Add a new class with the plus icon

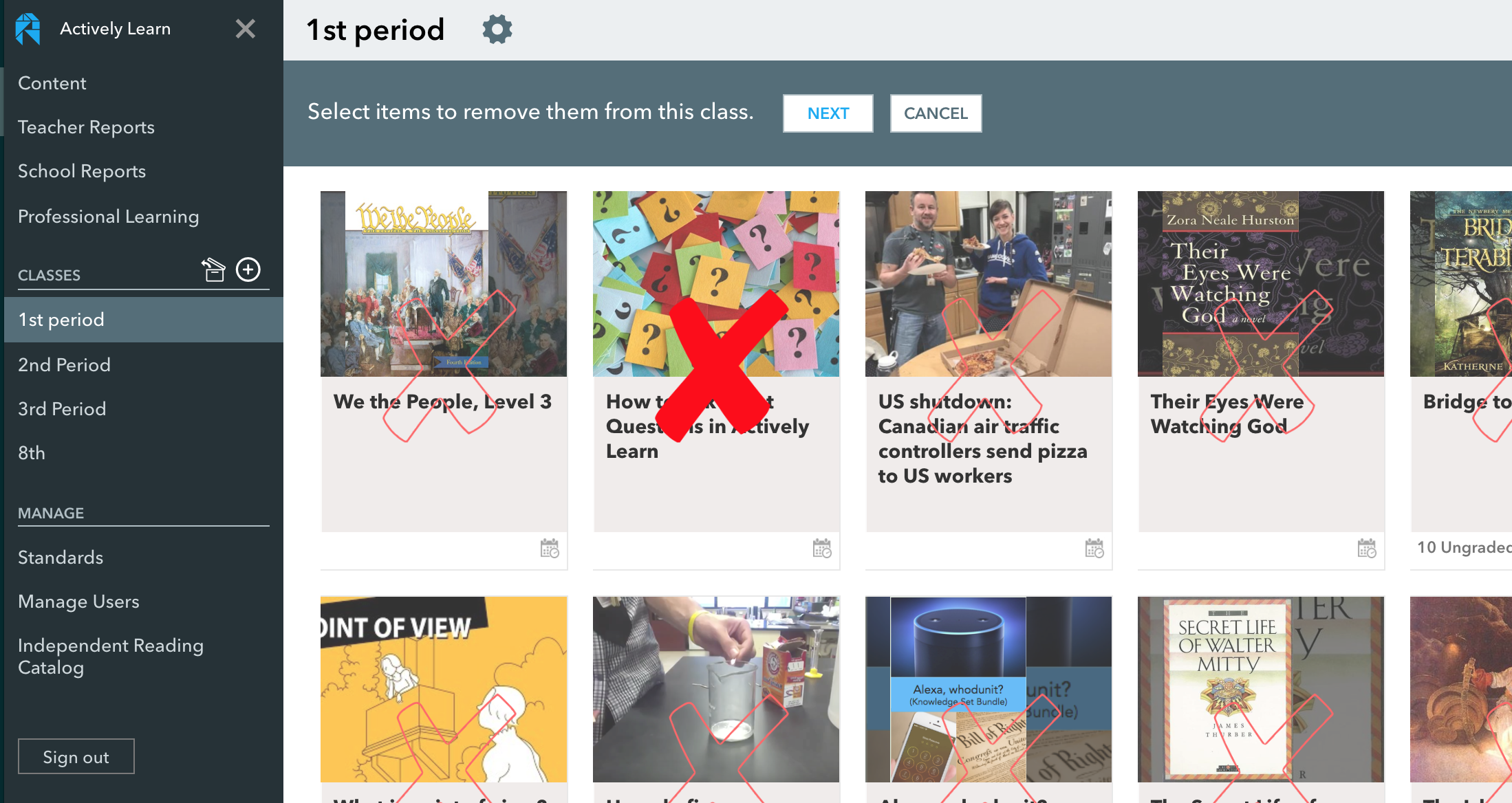(x=248, y=269)
